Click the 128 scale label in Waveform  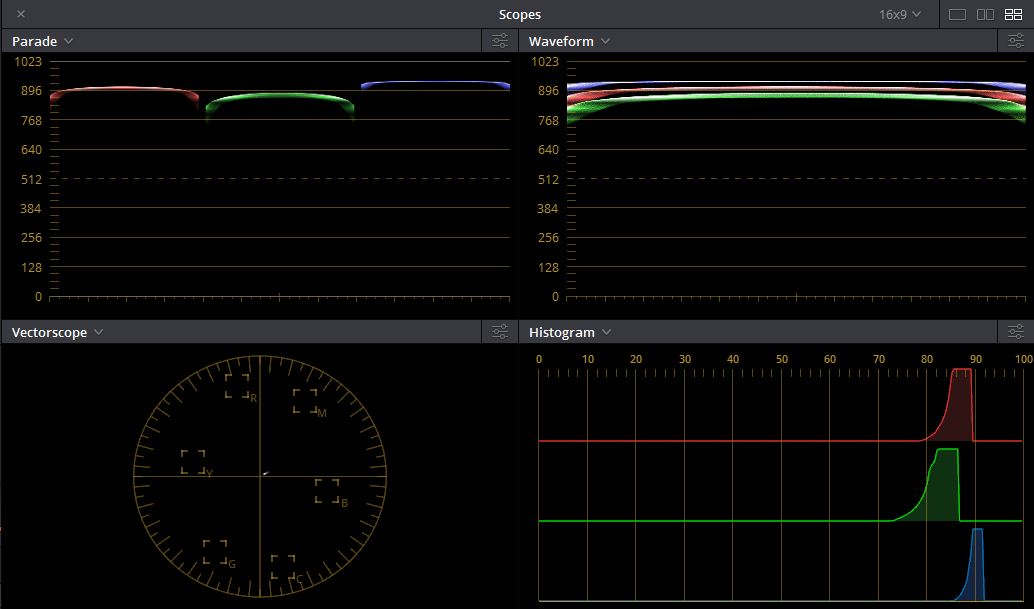(548, 268)
